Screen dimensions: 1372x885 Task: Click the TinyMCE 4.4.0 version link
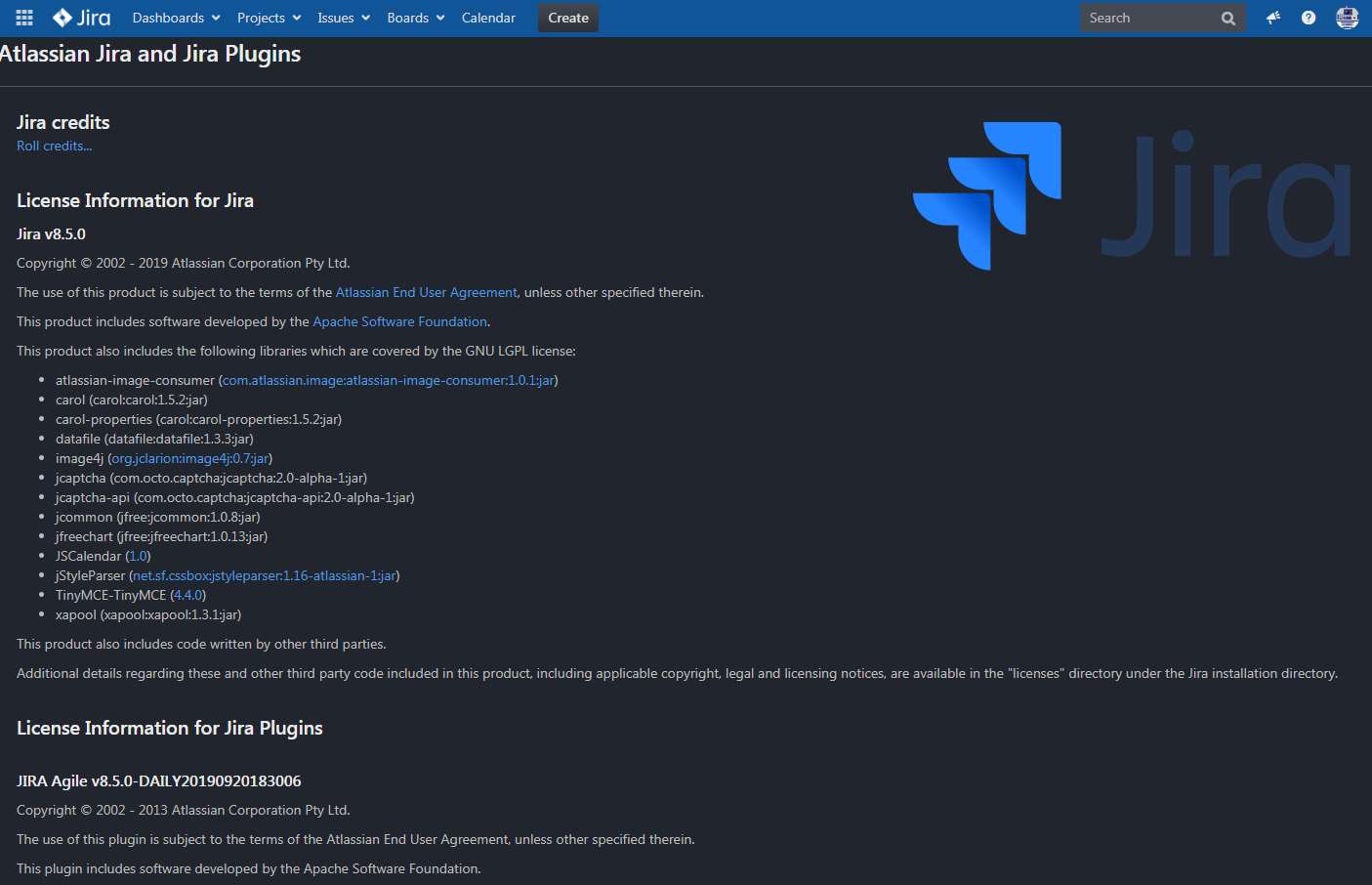pos(187,595)
